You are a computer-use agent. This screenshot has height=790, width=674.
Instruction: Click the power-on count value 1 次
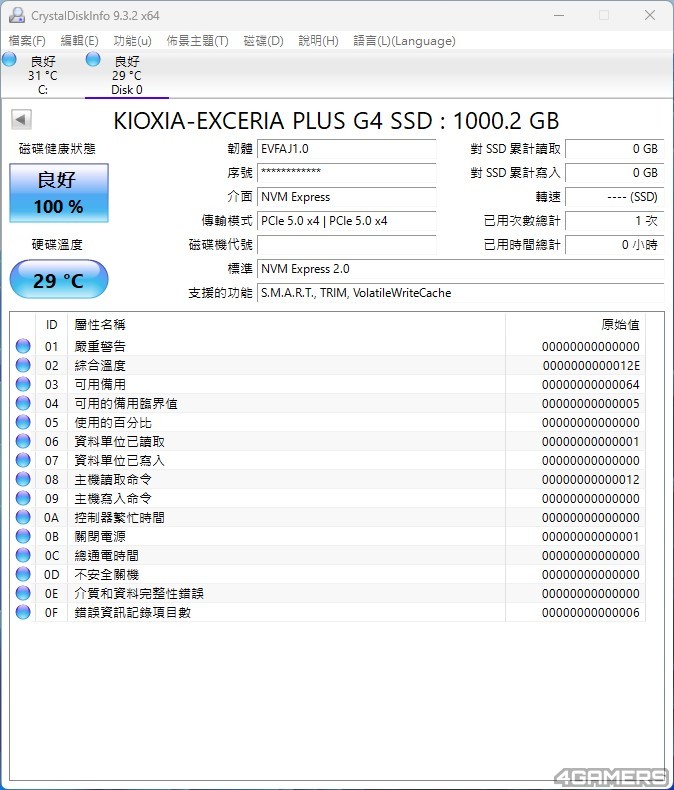(615, 221)
